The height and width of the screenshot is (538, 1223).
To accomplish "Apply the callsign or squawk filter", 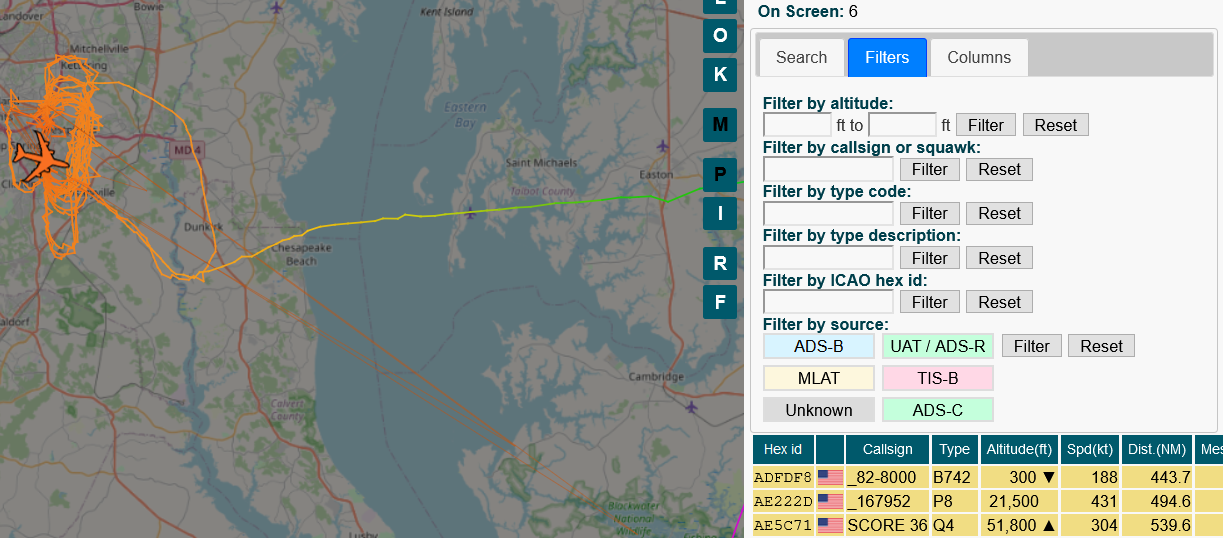I will pyautogui.click(x=930, y=169).
